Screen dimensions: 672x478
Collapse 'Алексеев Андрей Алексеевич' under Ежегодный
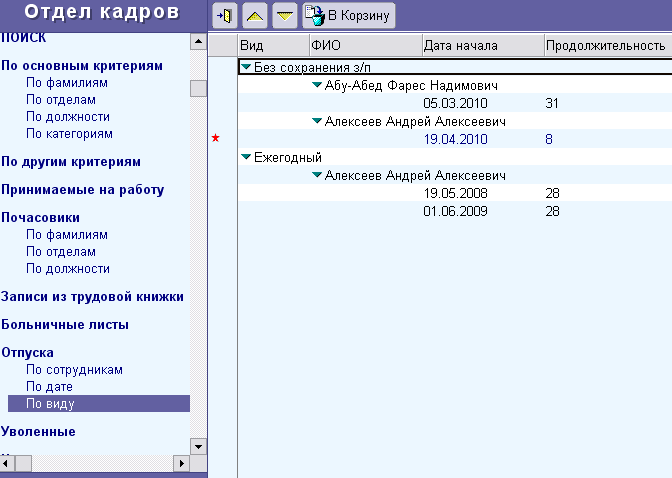point(317,175)
